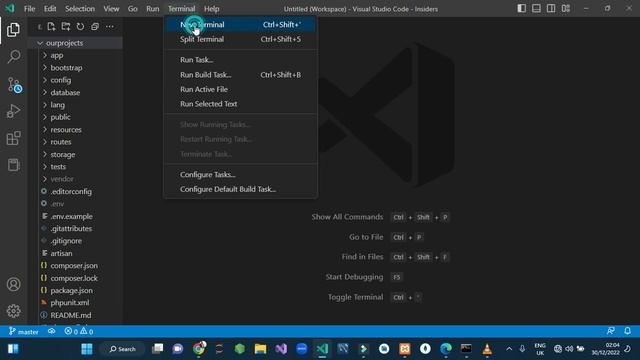Open the Testing view icon in activity bar

click(x=13, y=165)
